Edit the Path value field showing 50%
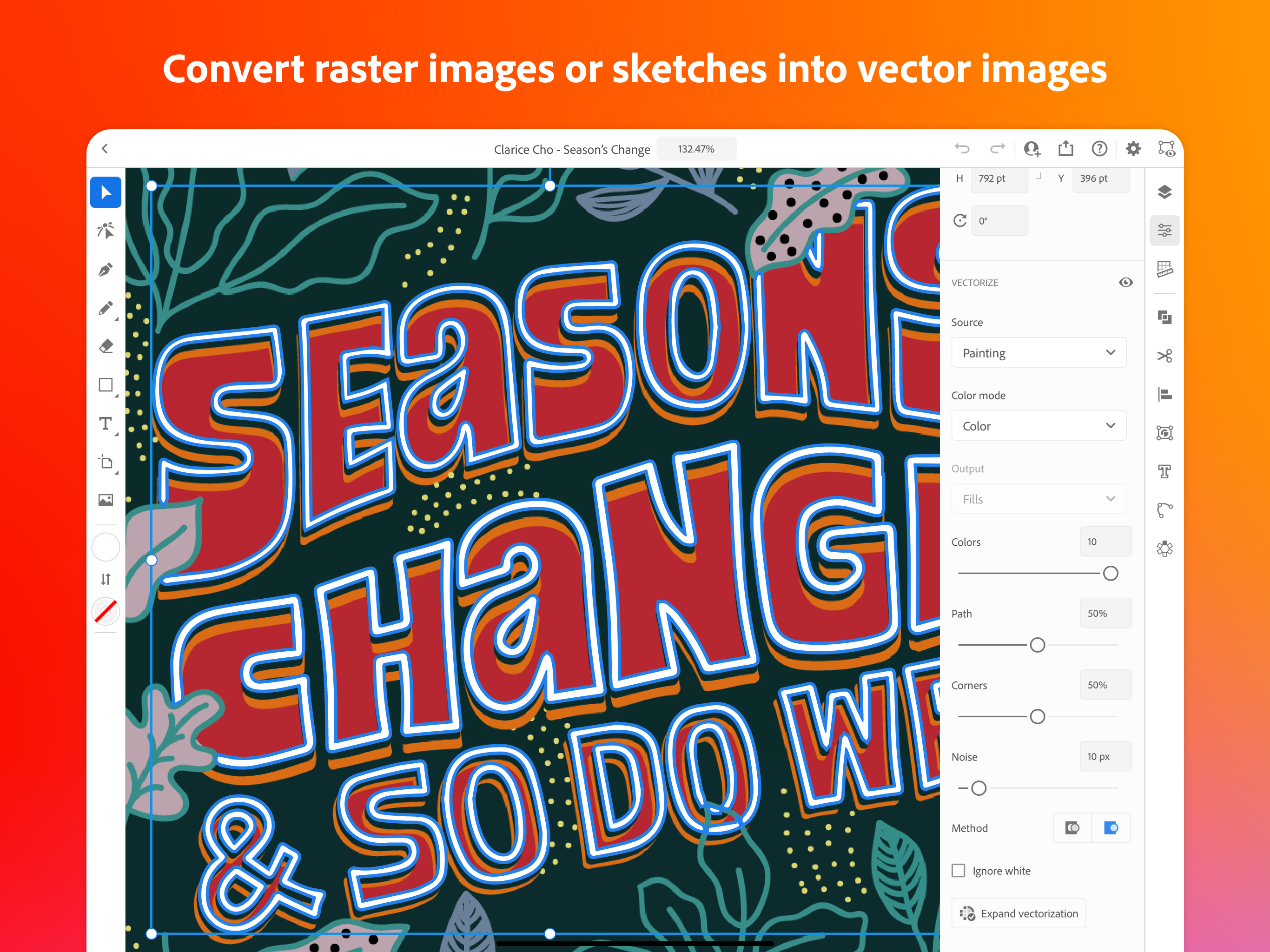Screen dimensions: 1270x952 [1105, 613]
